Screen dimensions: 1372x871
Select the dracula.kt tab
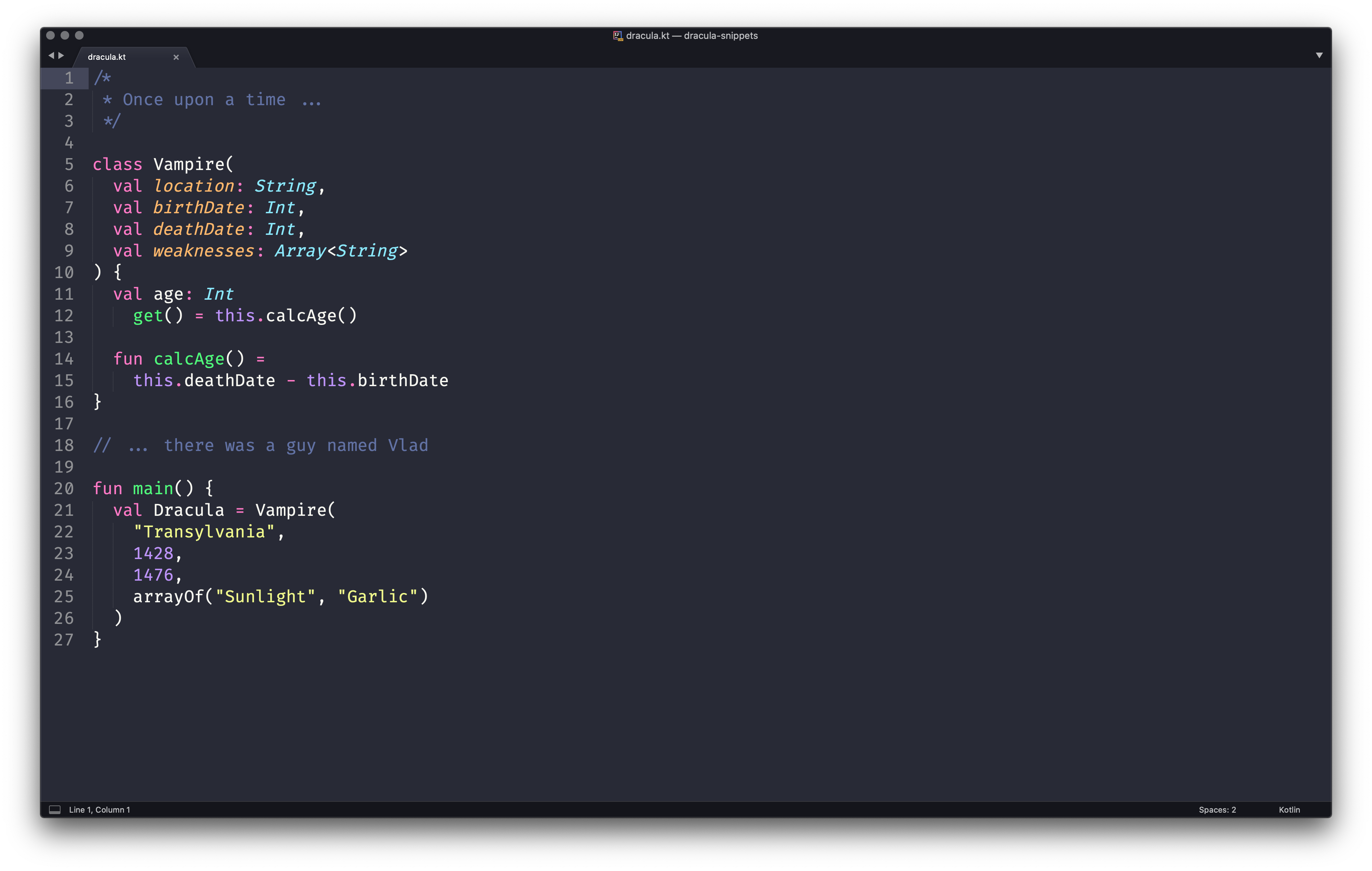click(x=107, y=57)
